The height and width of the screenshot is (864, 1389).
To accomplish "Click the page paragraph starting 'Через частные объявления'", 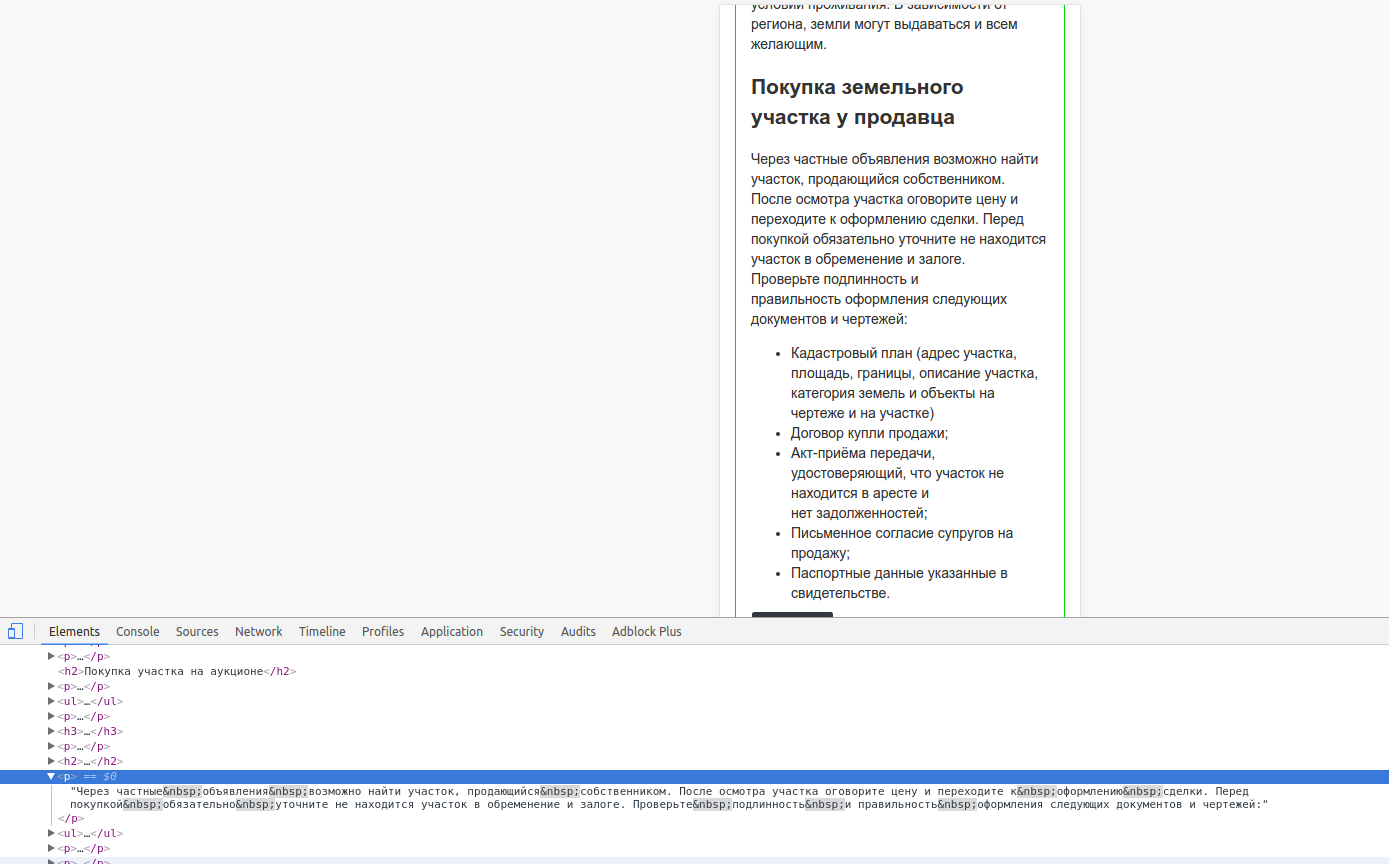I will pos(898,239).
